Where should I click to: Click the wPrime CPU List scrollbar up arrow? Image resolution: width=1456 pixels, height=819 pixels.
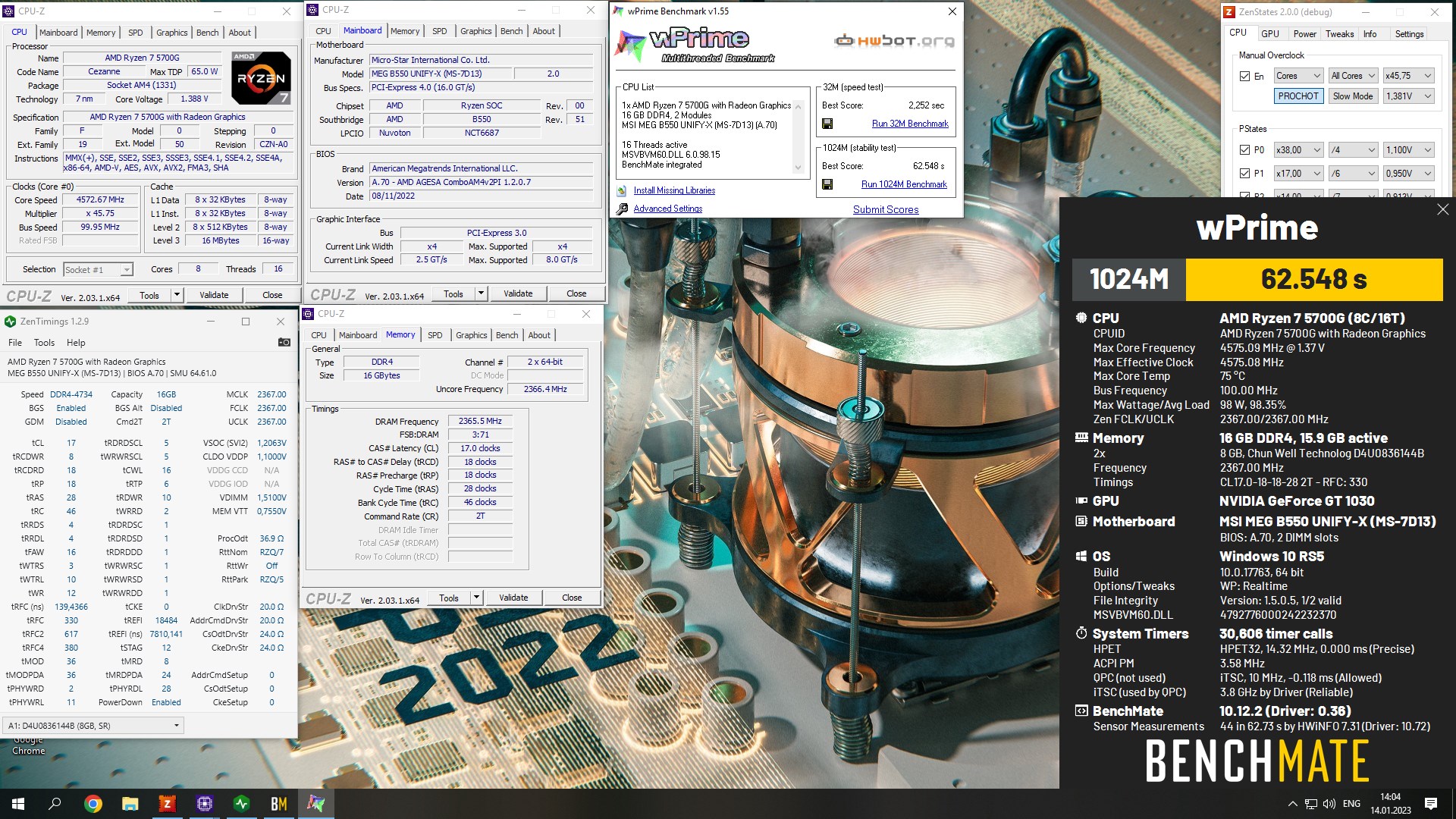(x=798, y=105)
